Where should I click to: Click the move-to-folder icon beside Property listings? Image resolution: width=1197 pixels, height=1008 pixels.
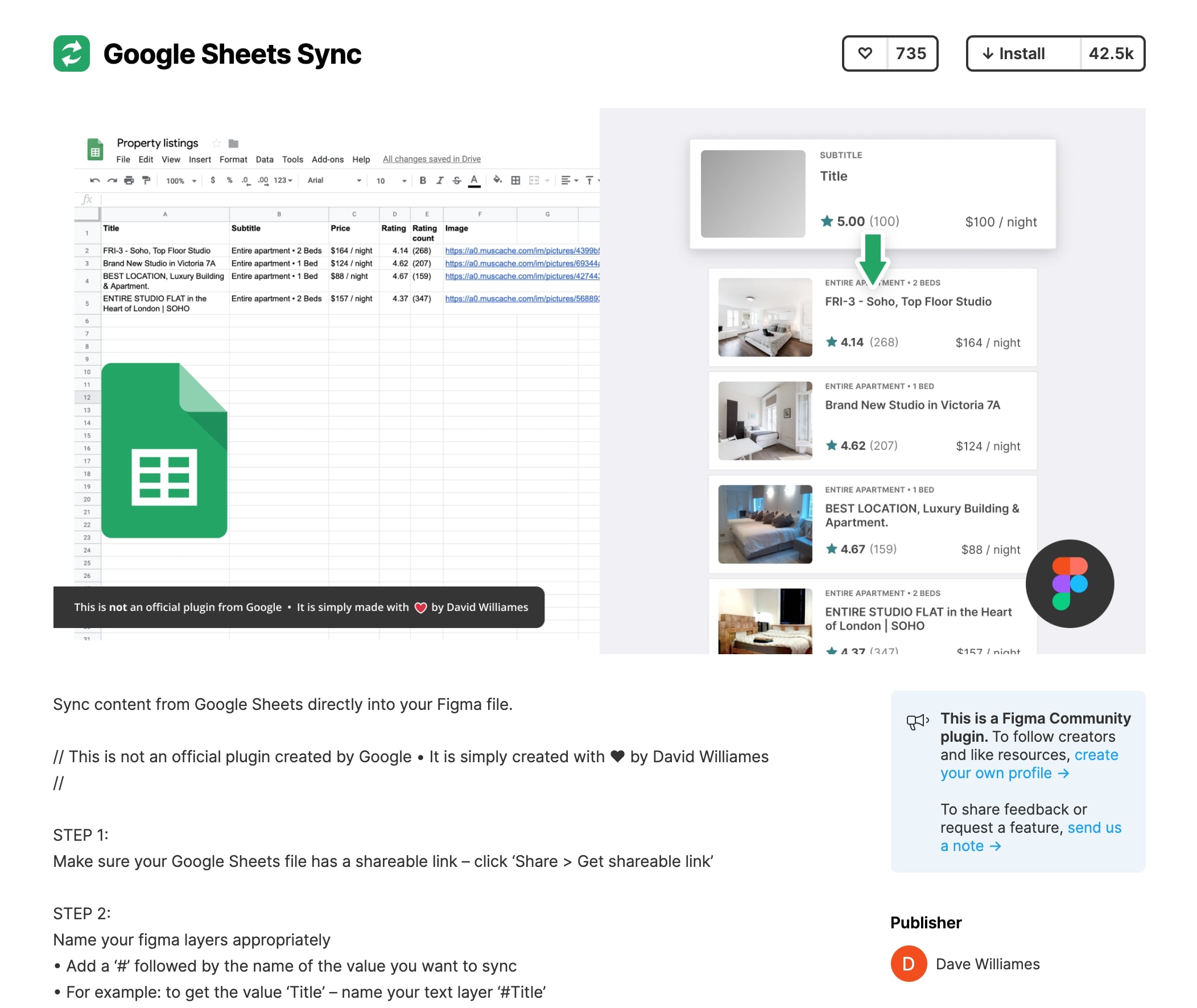point(233,143)
